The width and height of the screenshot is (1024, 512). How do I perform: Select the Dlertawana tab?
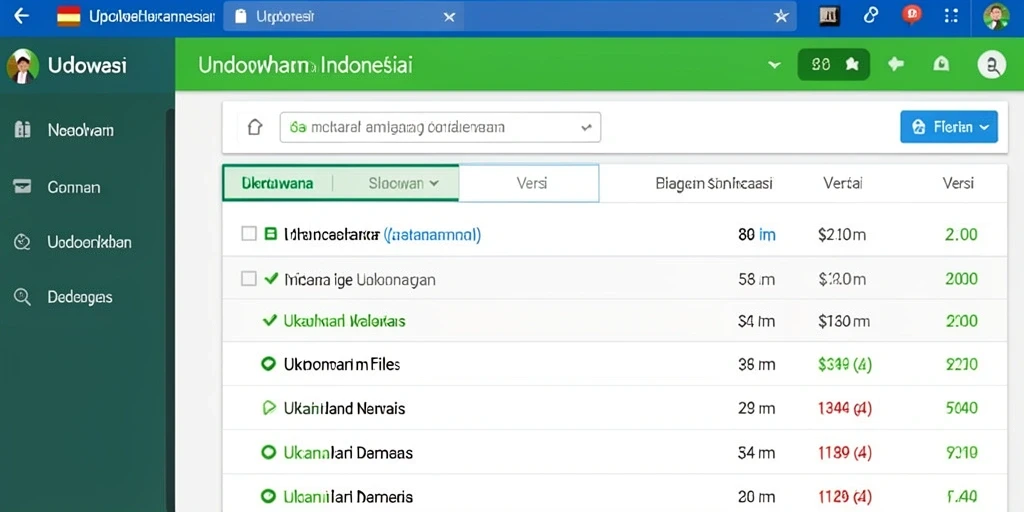click(277, 184)
